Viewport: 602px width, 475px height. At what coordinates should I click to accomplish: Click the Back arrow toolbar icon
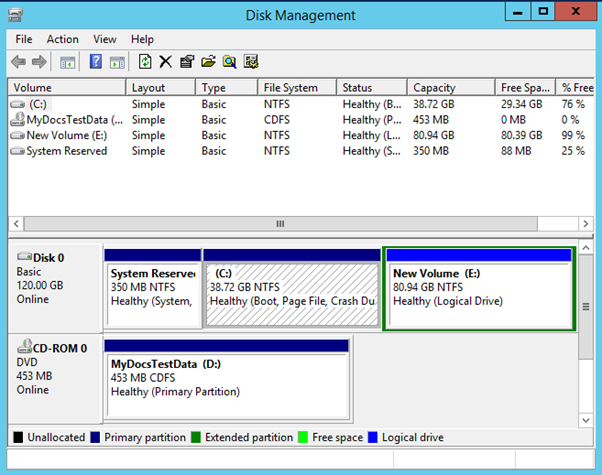(x=18, y=62)
